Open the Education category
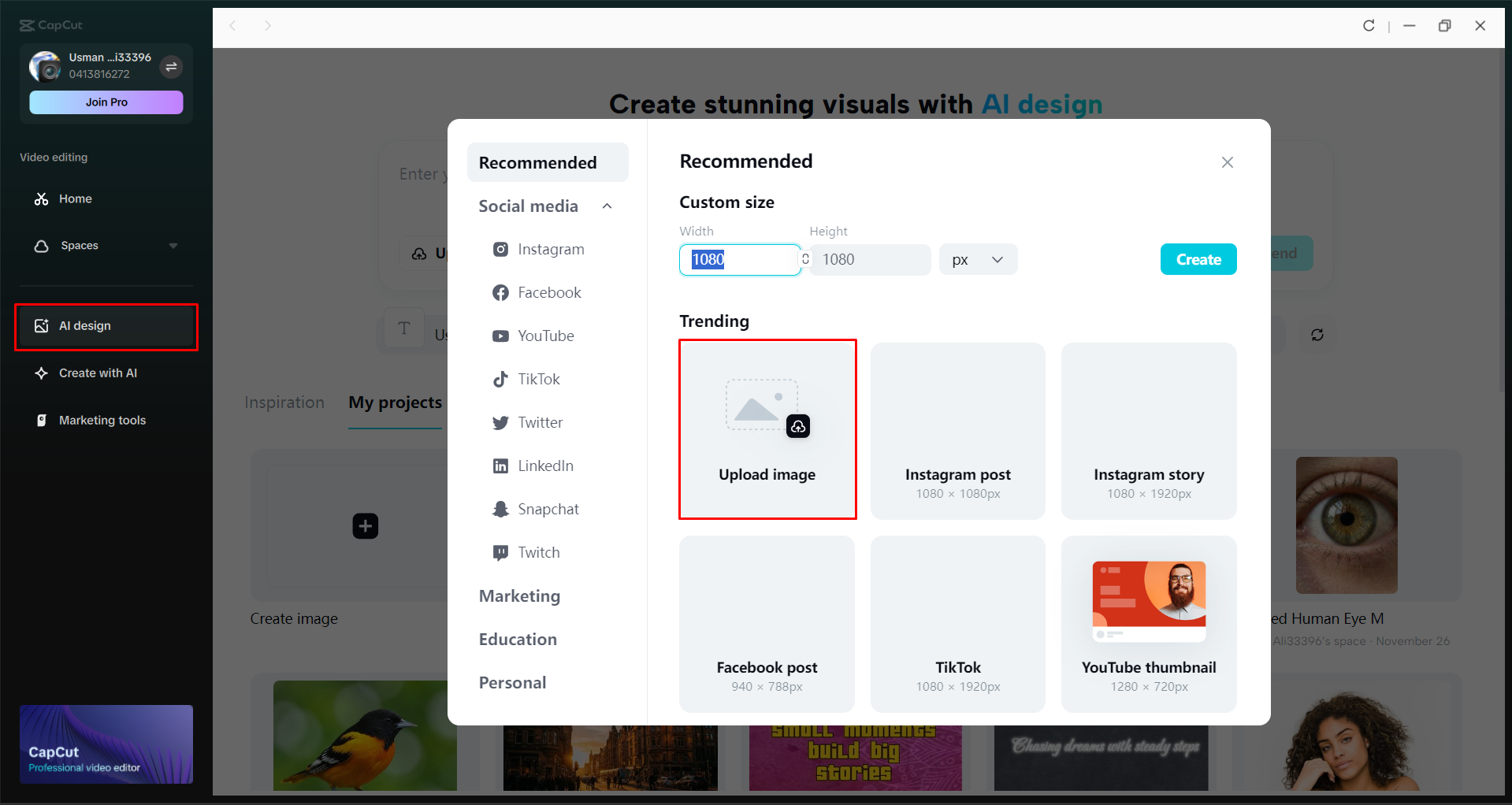 (518, 640)
